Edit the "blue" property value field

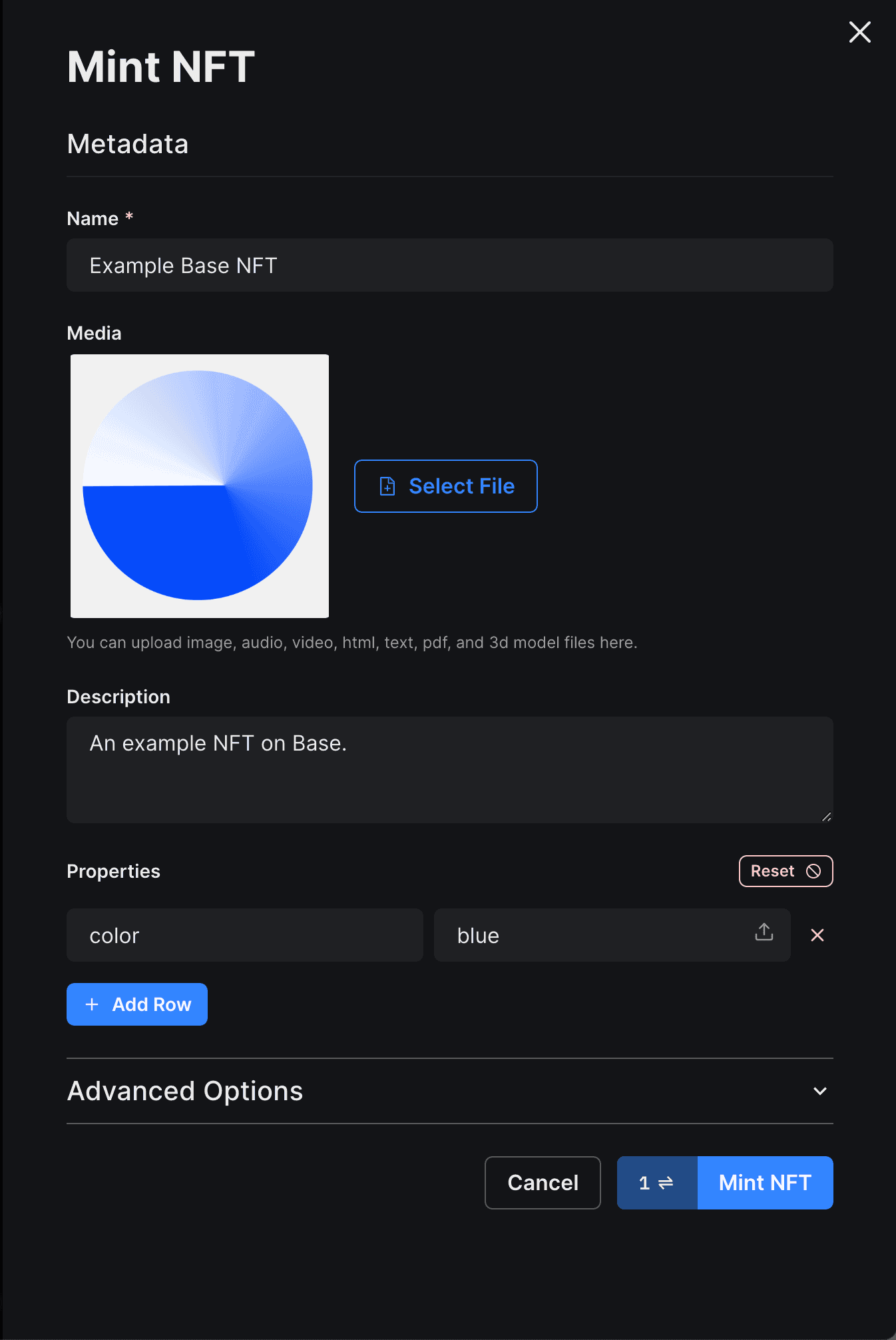(592, 935)
